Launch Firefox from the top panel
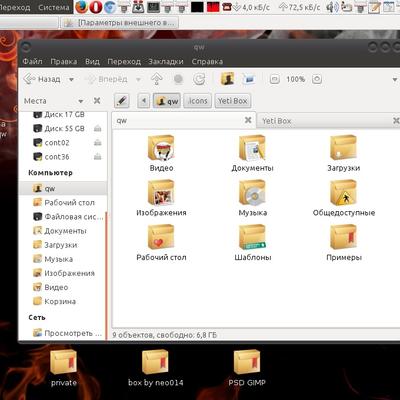Screen dimensions: 400x400 81,7
